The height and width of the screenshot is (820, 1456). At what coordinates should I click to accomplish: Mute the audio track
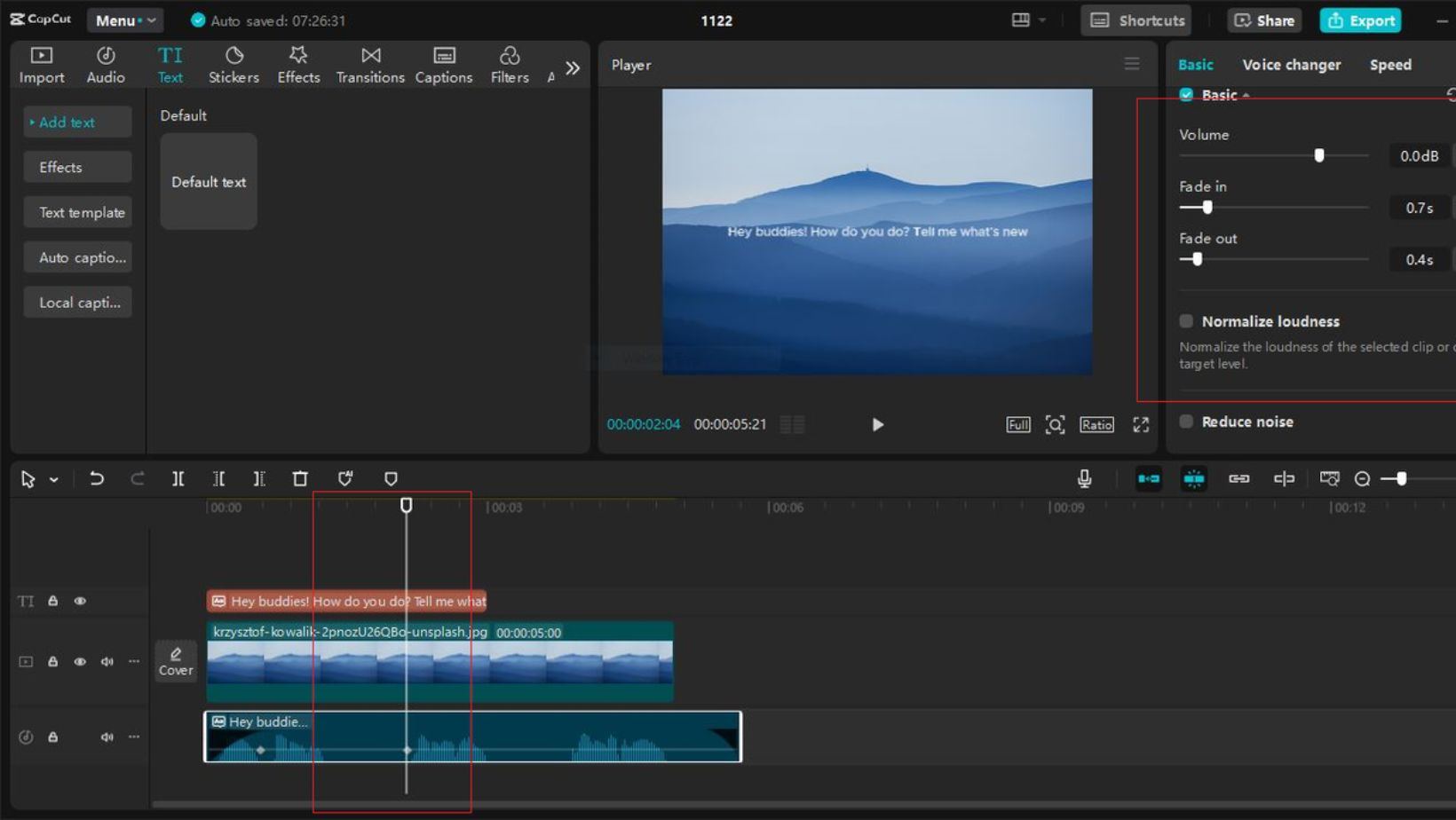[107, 737]
